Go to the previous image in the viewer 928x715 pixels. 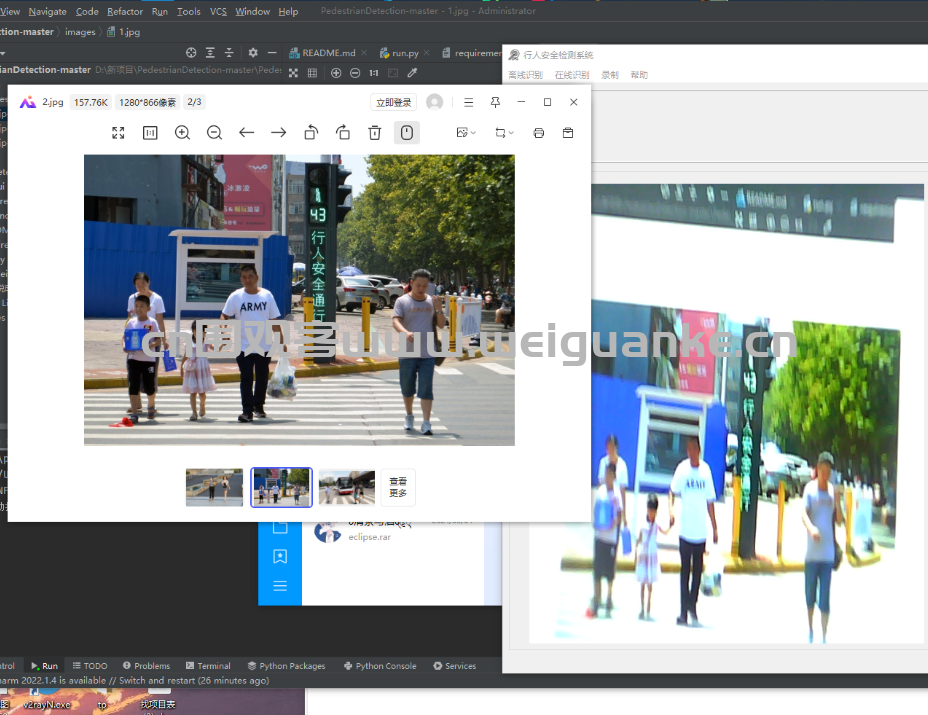coord(247,133)
